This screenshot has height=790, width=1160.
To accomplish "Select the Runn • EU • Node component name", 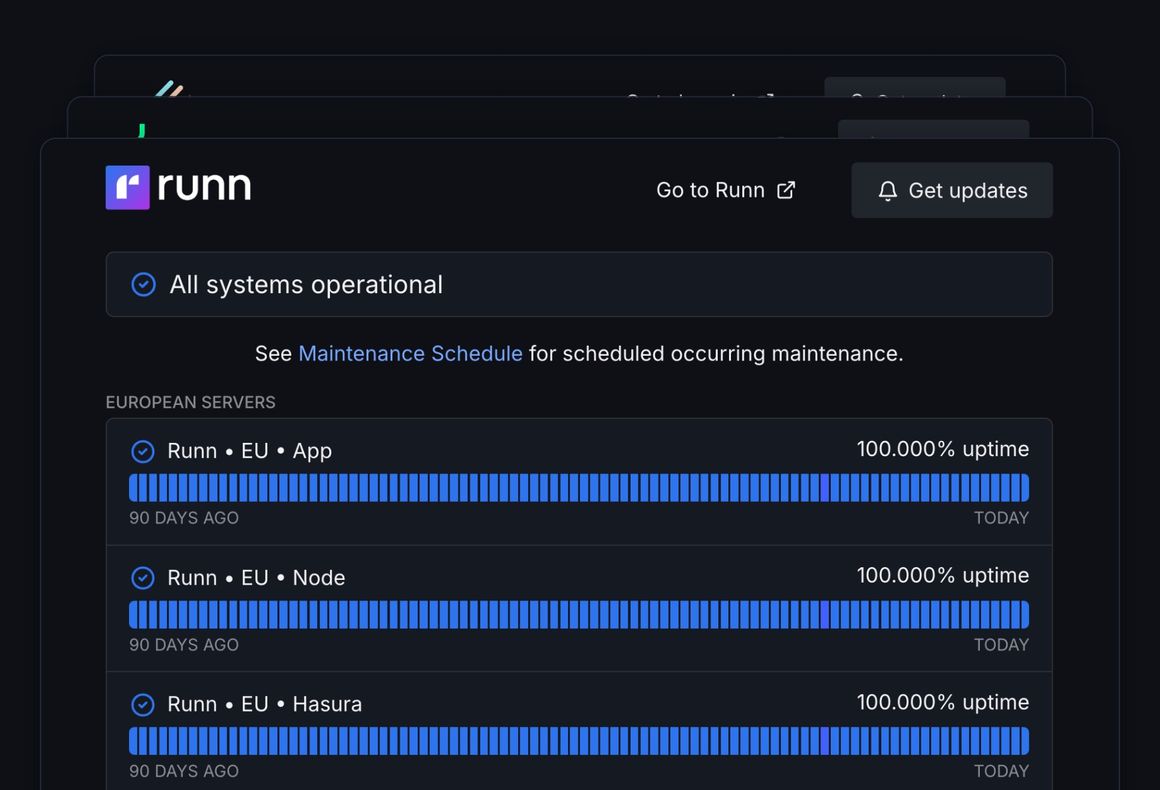I will (256, 577).
